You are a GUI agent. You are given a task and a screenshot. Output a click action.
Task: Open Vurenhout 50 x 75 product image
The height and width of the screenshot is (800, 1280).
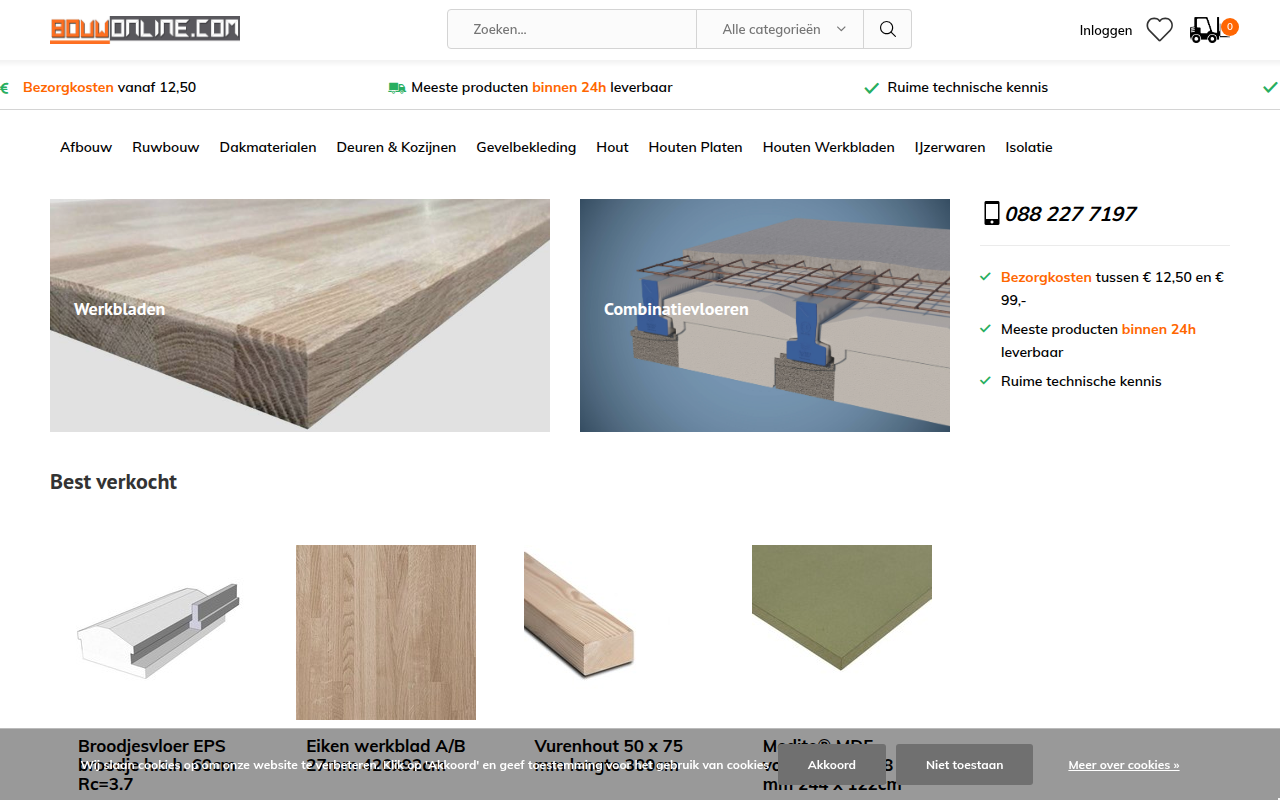579,613
